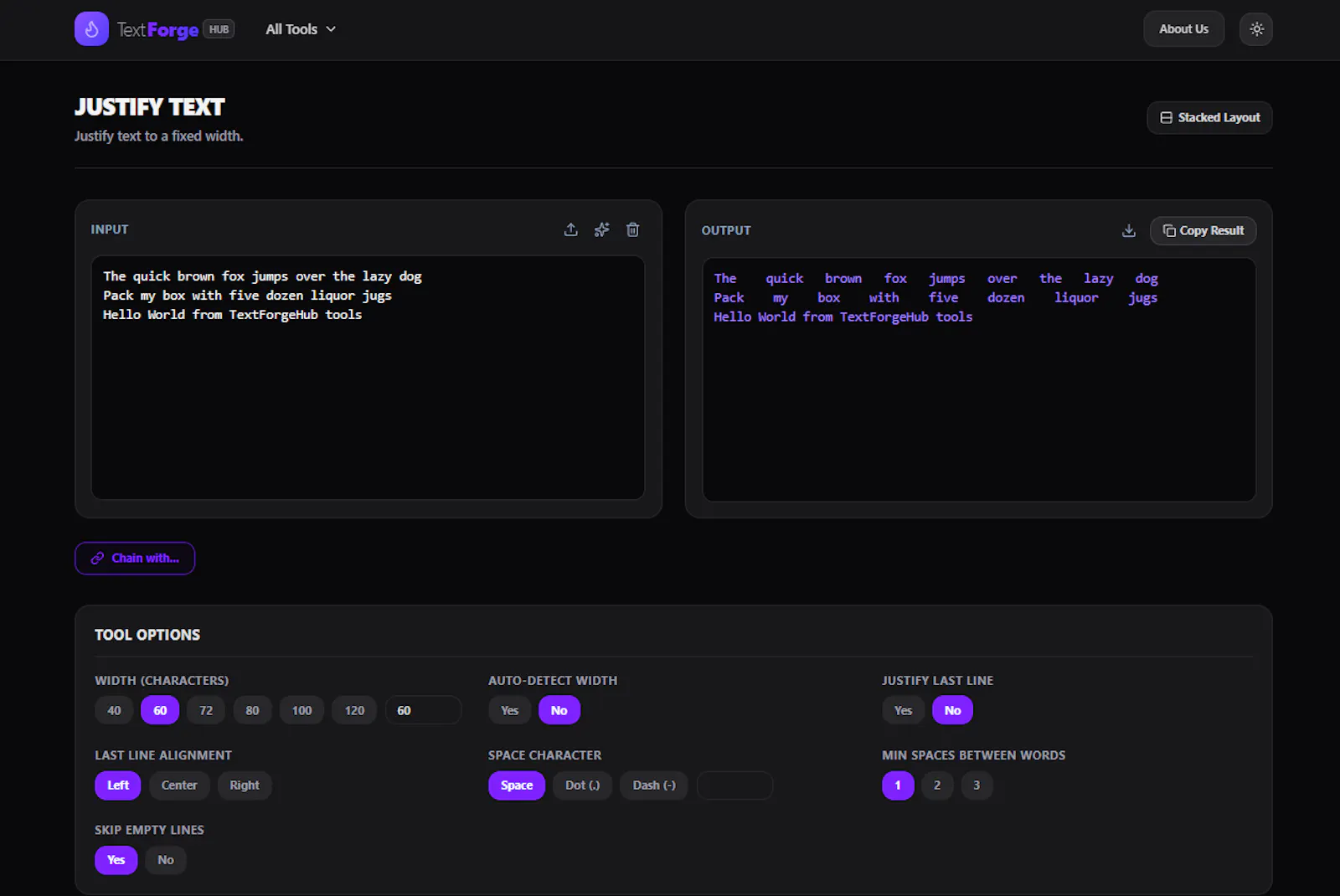Click the 'Pack my box' input line
1340x896 pixels.
247,296
